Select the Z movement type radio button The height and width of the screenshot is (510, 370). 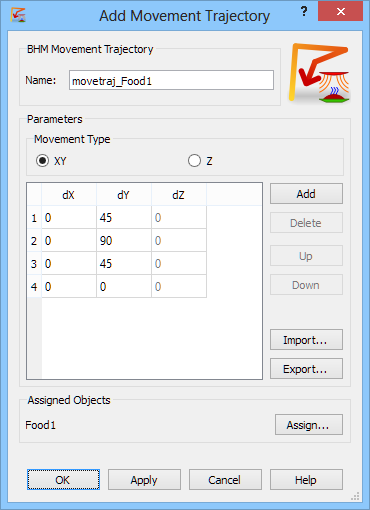[194, 161]
